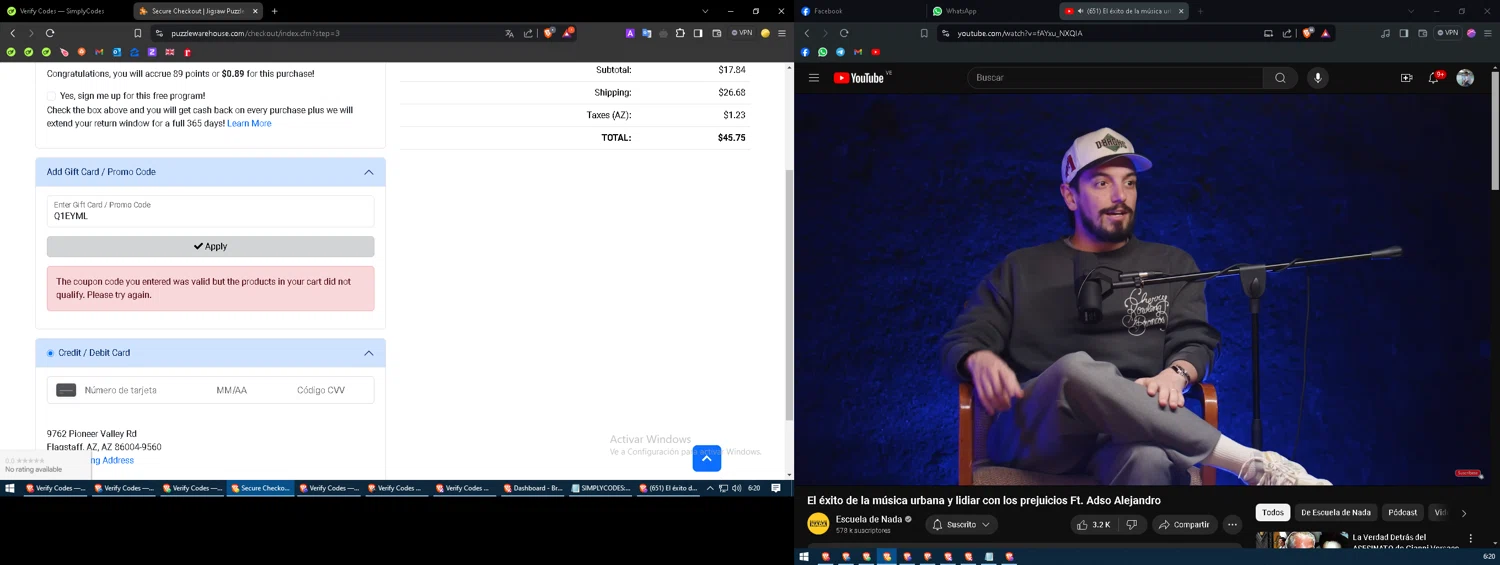
Task: Select 'De Escuela de Nada' filter chip
Action: [1336, 513]
